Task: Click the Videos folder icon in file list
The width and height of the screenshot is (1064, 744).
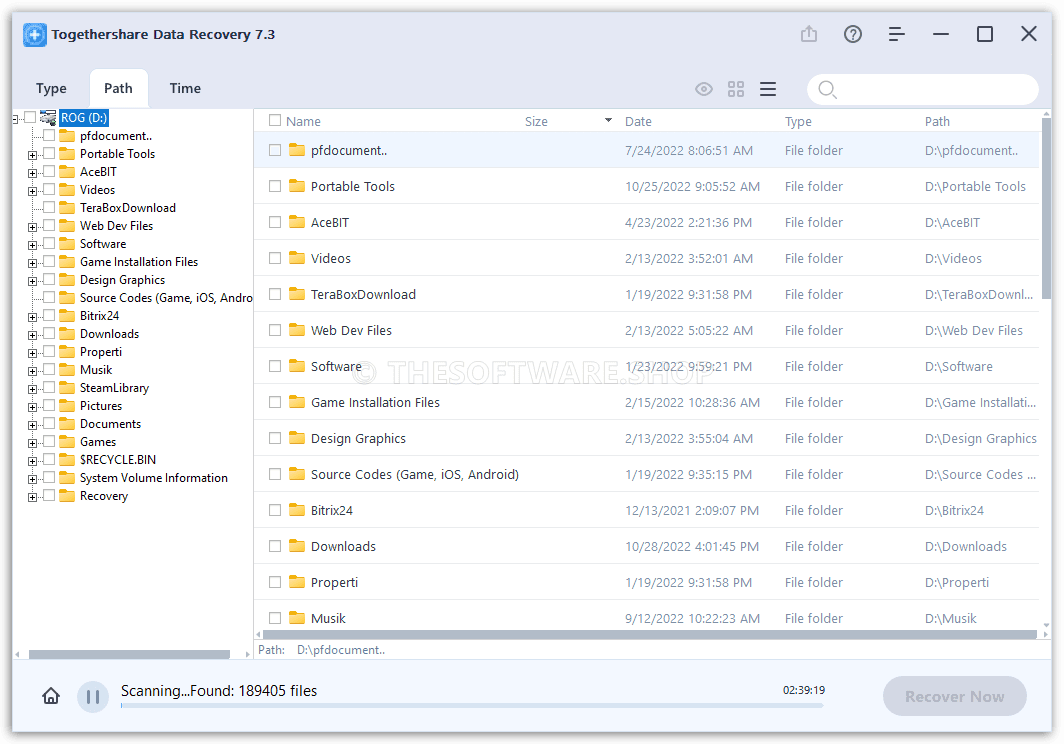Action: click(x=297, y=258)
